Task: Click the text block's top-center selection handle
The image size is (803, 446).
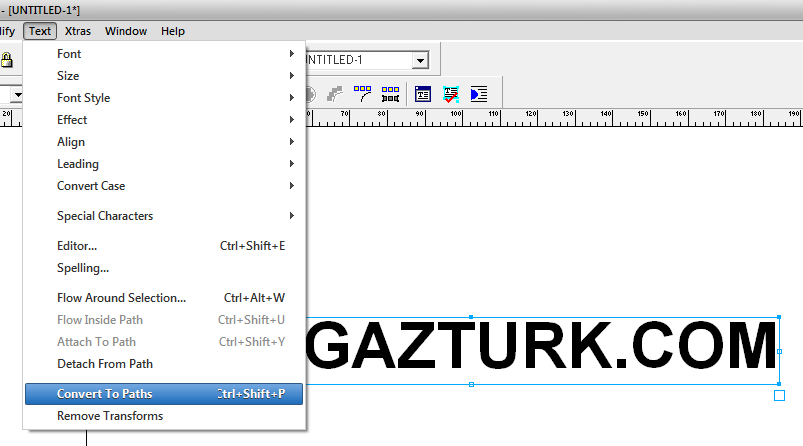Action: point(471,317)
